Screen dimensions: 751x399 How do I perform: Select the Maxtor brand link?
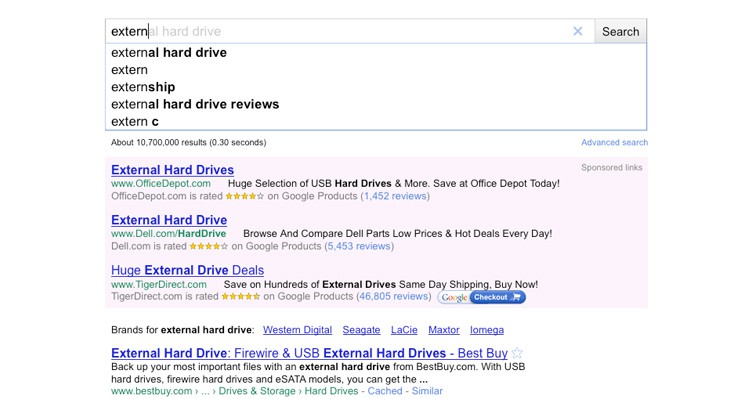pyautogui.click(x=444, y=330)
